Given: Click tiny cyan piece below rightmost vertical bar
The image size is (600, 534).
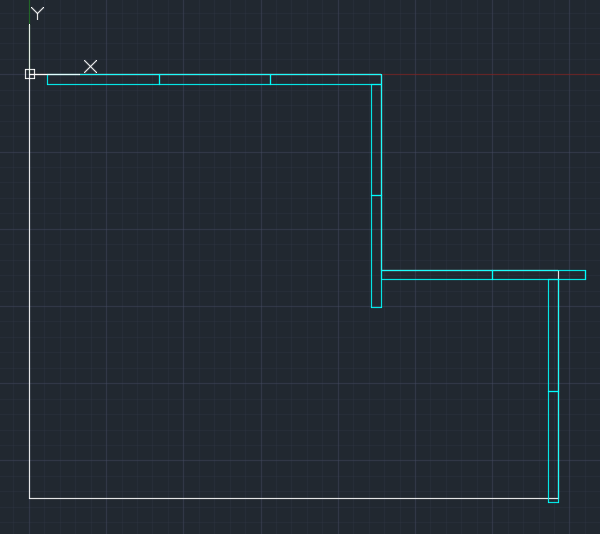Looking at the screenshot, I should (553, 500).
